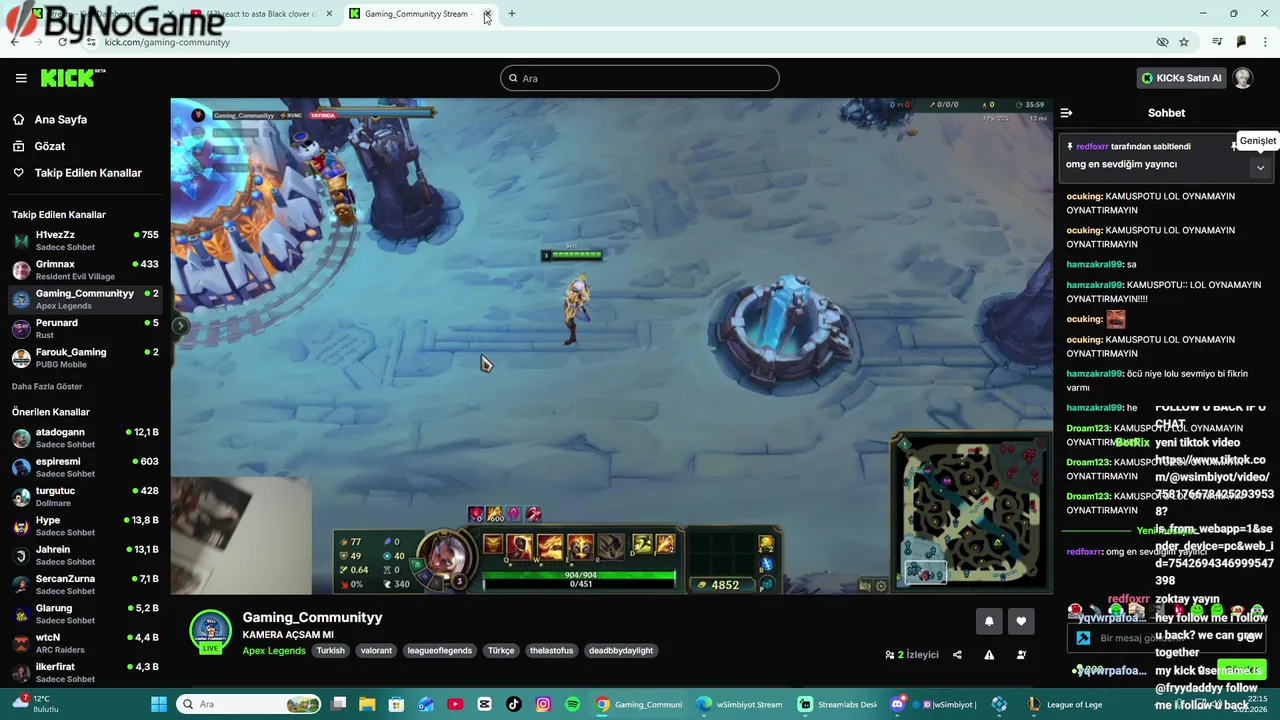This screenshot has width=1280, height=720.
Task: Select the Turkish tag
Action: (331, 650)
